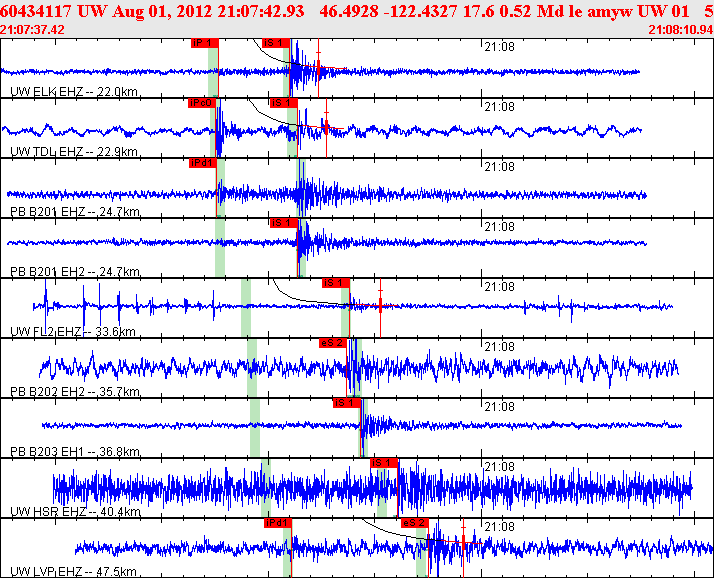This screenshot has height=578, width=714.
Task: Click the eS 2 pick flag on LVP trace
Action: [x=415, y=522]
